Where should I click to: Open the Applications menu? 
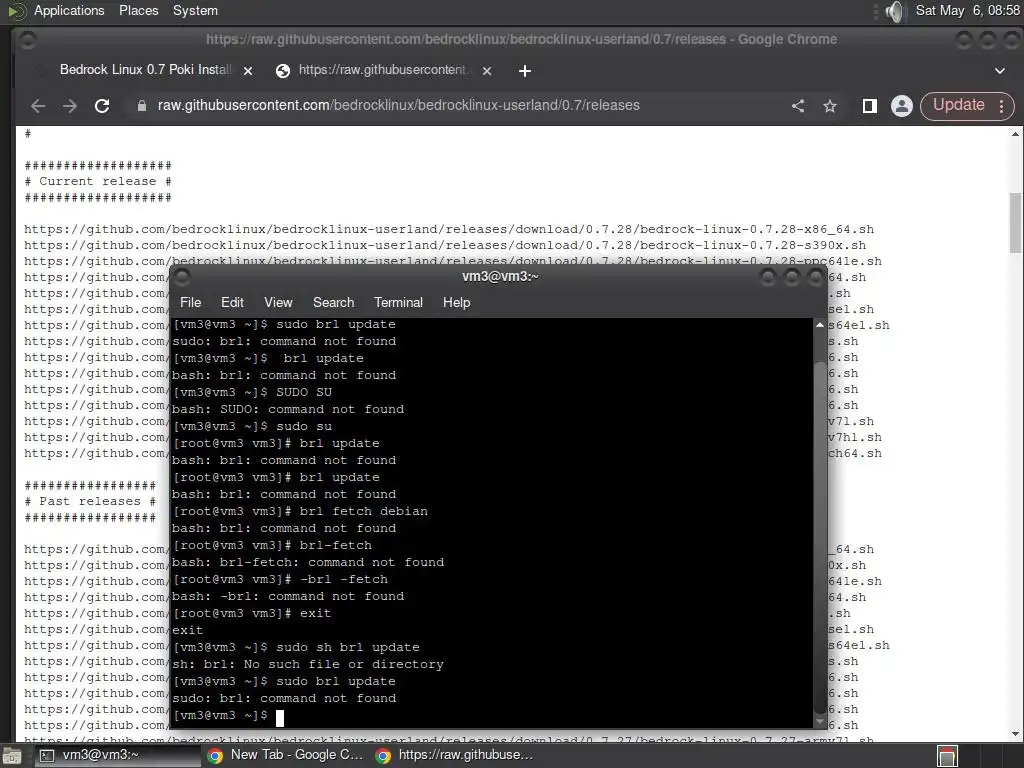tap(69, 10)
